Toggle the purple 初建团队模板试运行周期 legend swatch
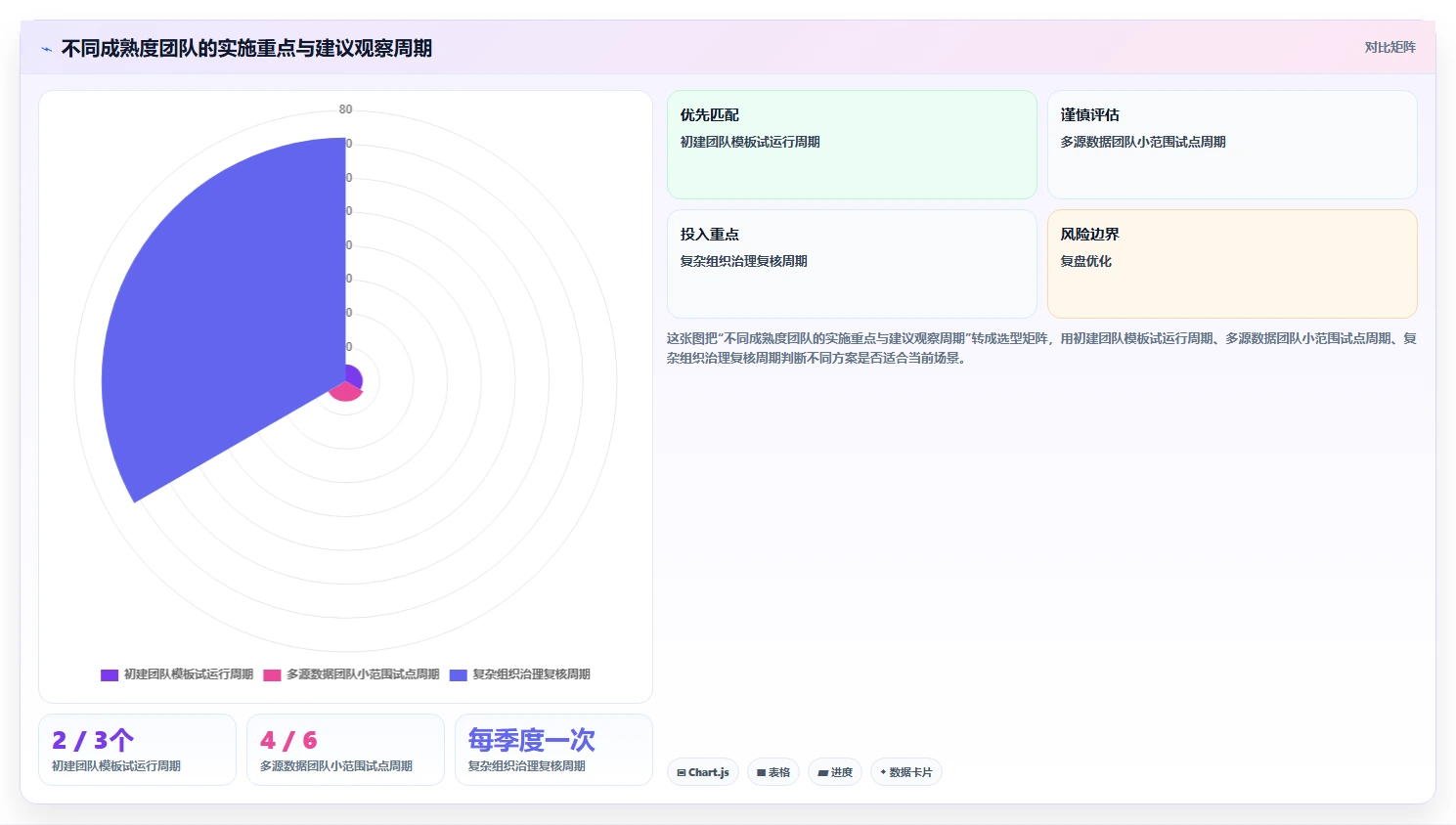 pos(110,674)
